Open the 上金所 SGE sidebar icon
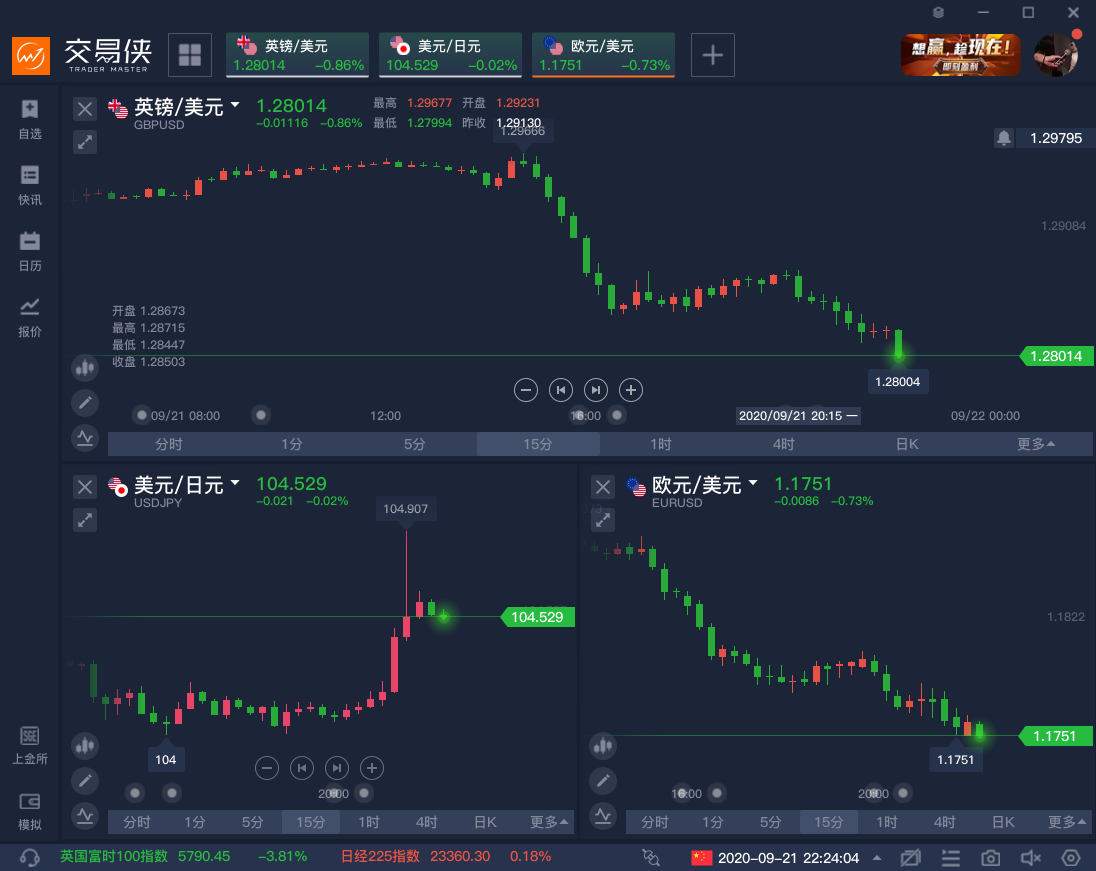The height and width of the screenshot is (871, 1096). click(29, 744)
